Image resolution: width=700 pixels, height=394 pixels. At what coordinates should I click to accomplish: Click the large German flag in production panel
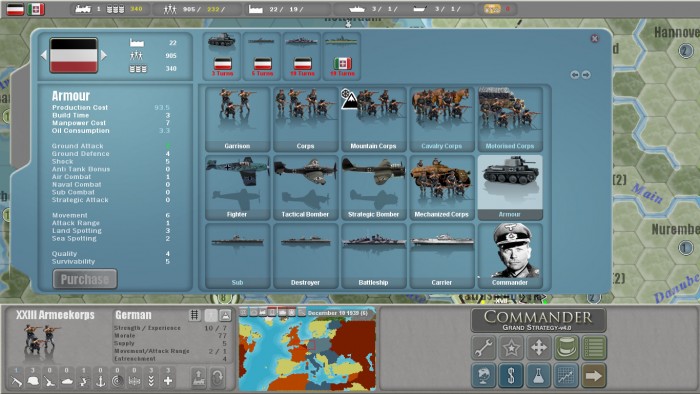[x=74, y=55]
